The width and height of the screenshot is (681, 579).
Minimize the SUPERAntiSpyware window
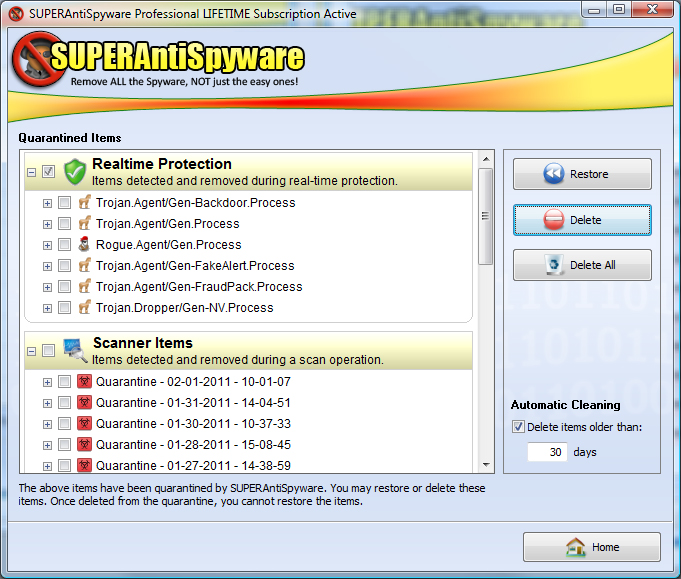594,9
